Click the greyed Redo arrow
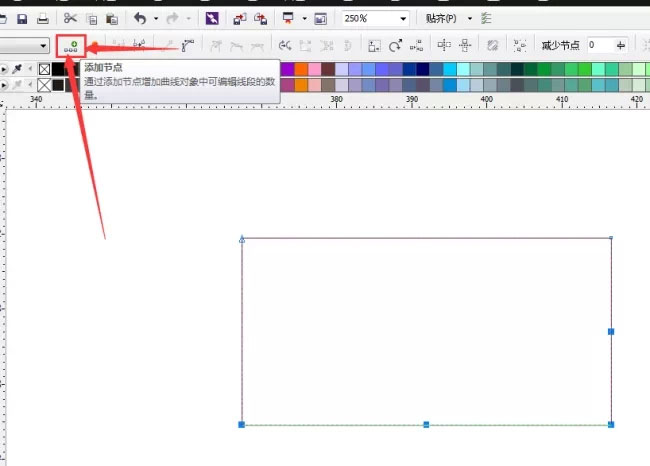650x466 pixels. click(172, 18)
